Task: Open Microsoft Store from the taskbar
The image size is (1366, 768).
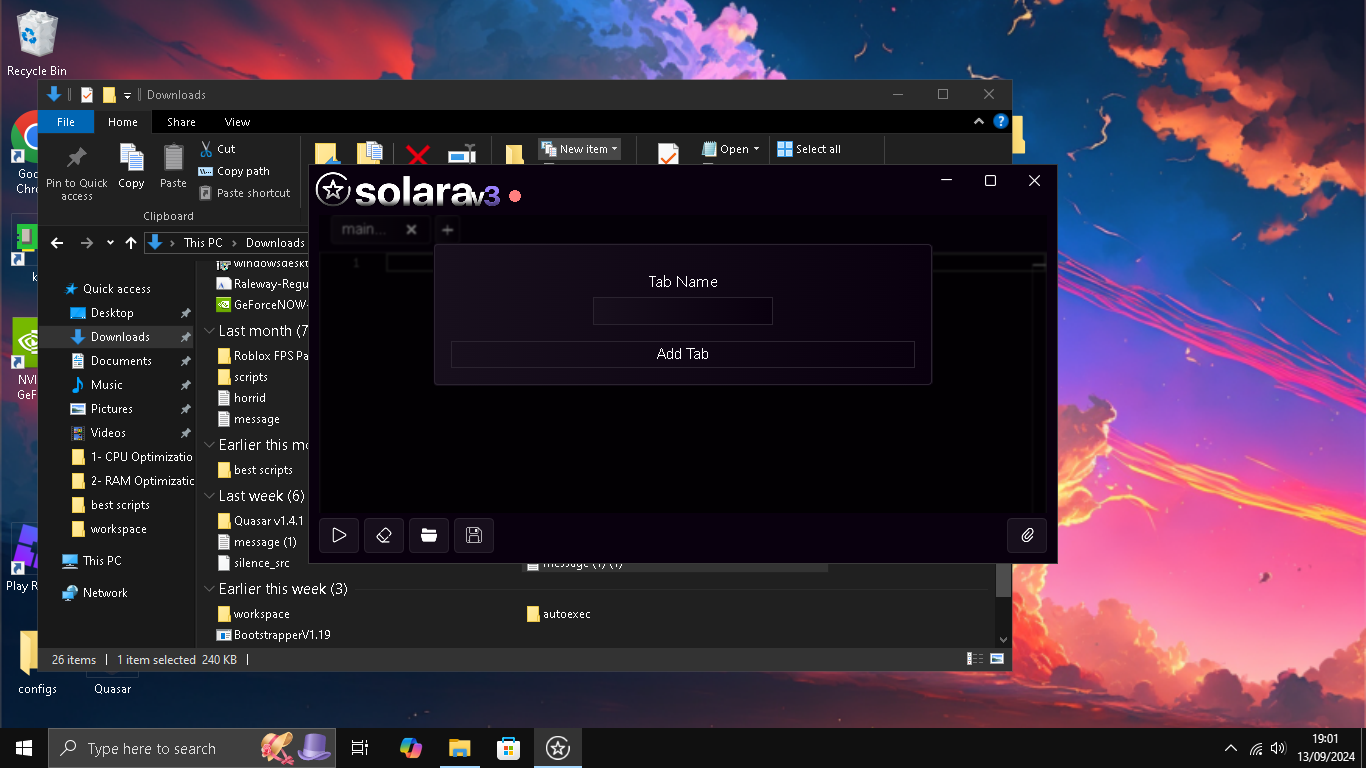Action: [509, 748]
